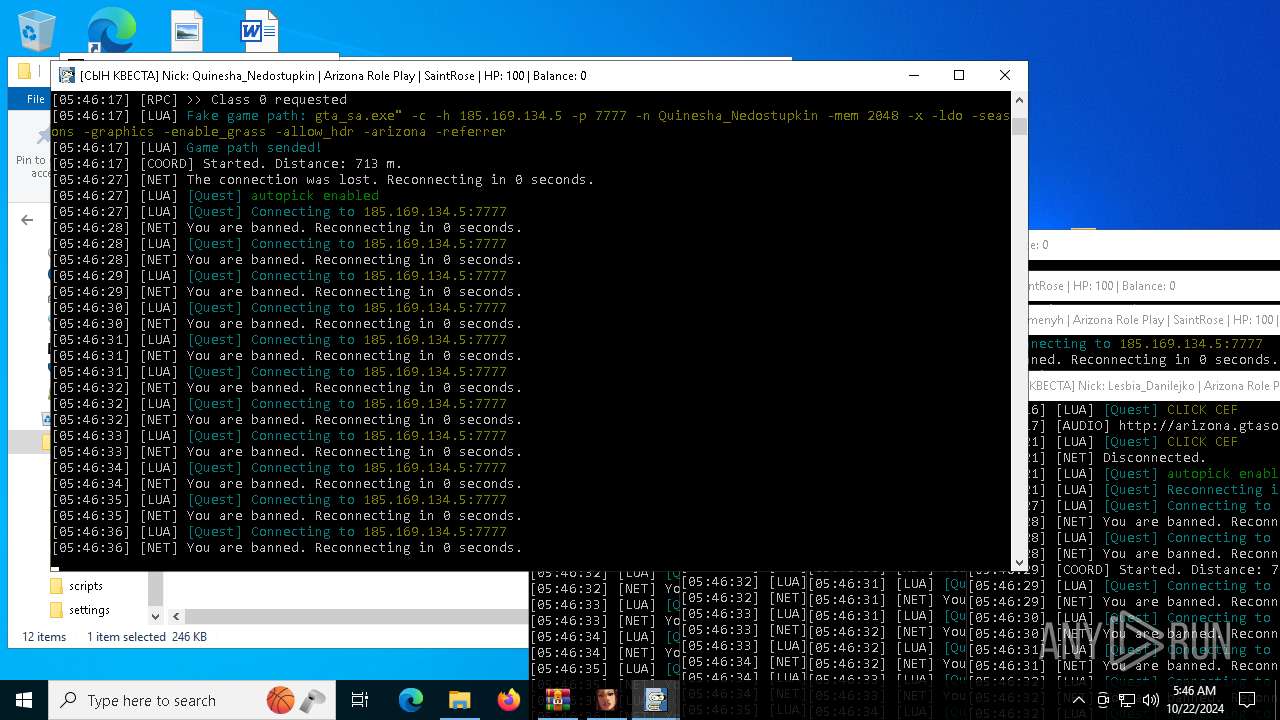Click 'The connection was lost' log line
This screenshot has height=720, width=1280.
323,180
